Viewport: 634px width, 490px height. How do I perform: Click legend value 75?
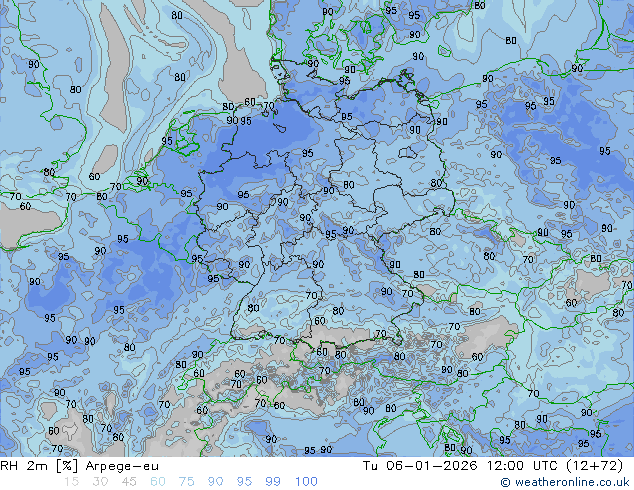[x=186, y=482]
